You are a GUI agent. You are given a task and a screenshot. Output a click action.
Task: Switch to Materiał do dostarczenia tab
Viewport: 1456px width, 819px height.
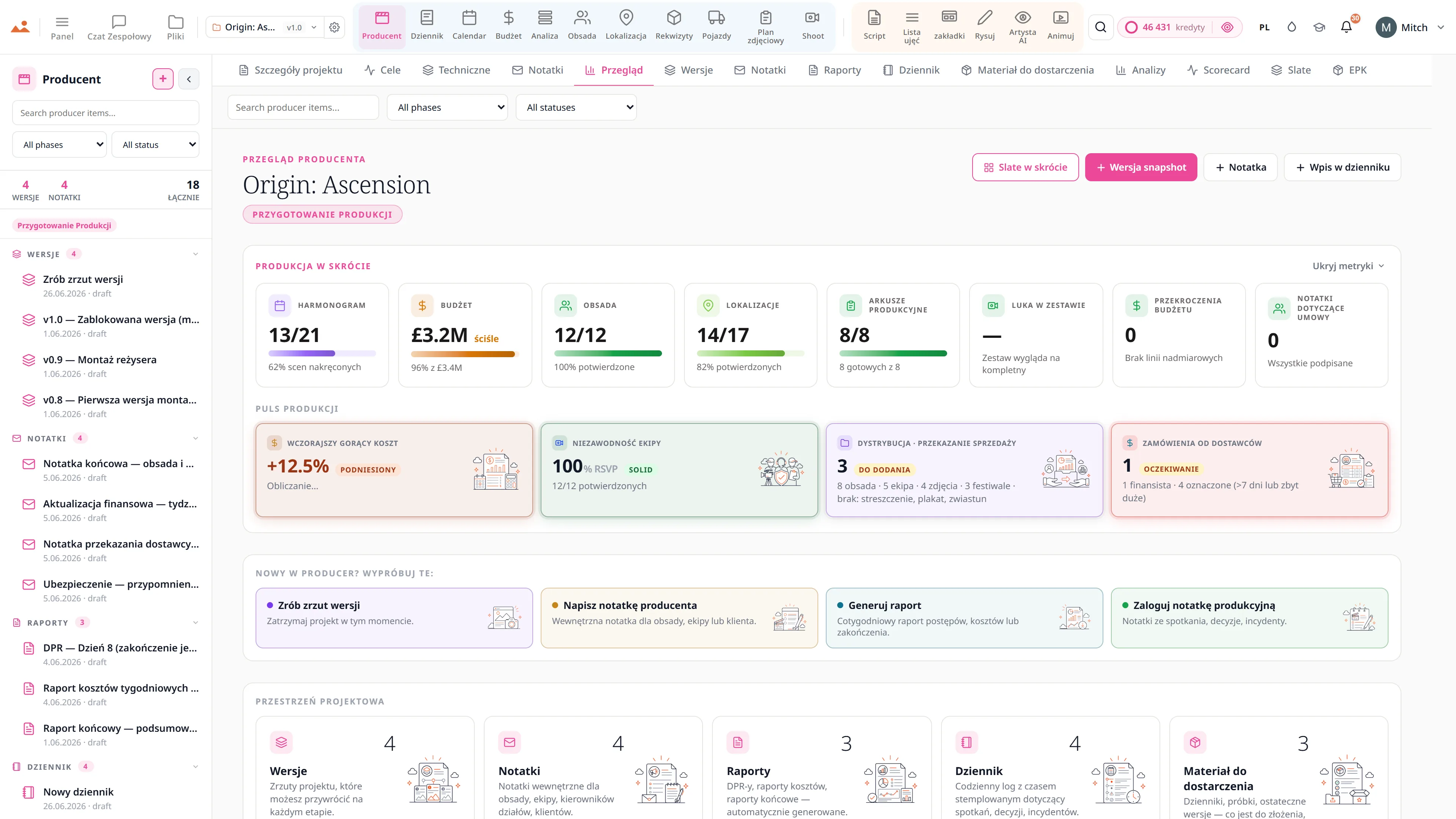coord(1028,70)
